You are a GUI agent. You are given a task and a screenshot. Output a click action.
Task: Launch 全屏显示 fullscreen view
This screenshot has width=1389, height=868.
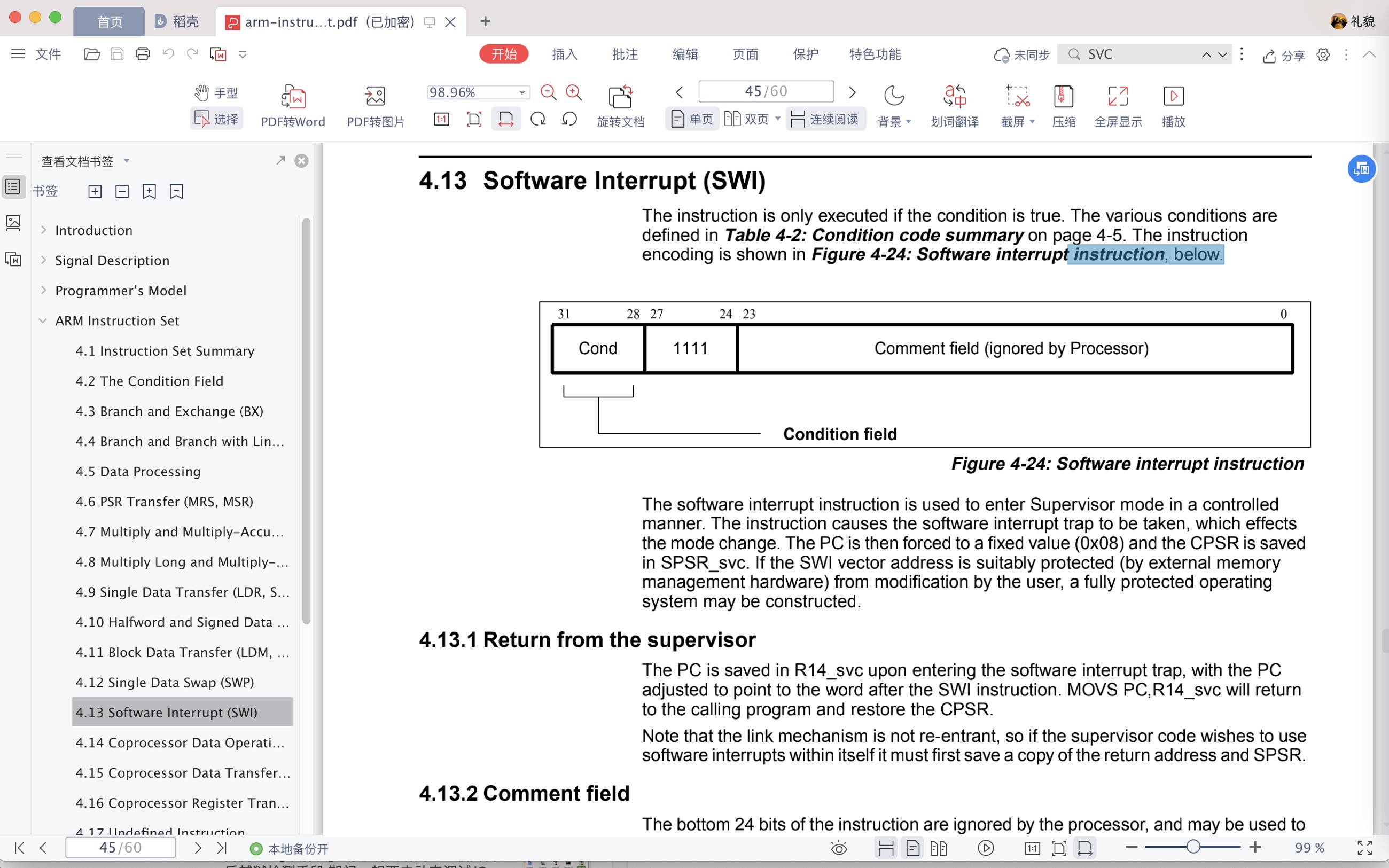coord(1118,97)
